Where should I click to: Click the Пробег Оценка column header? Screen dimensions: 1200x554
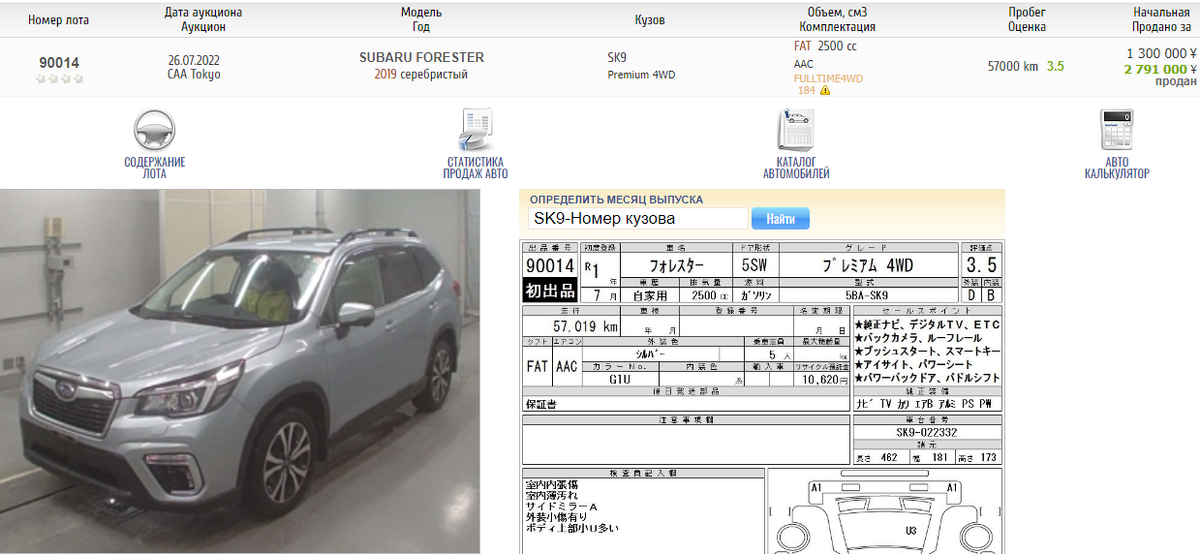(1027, 19)
